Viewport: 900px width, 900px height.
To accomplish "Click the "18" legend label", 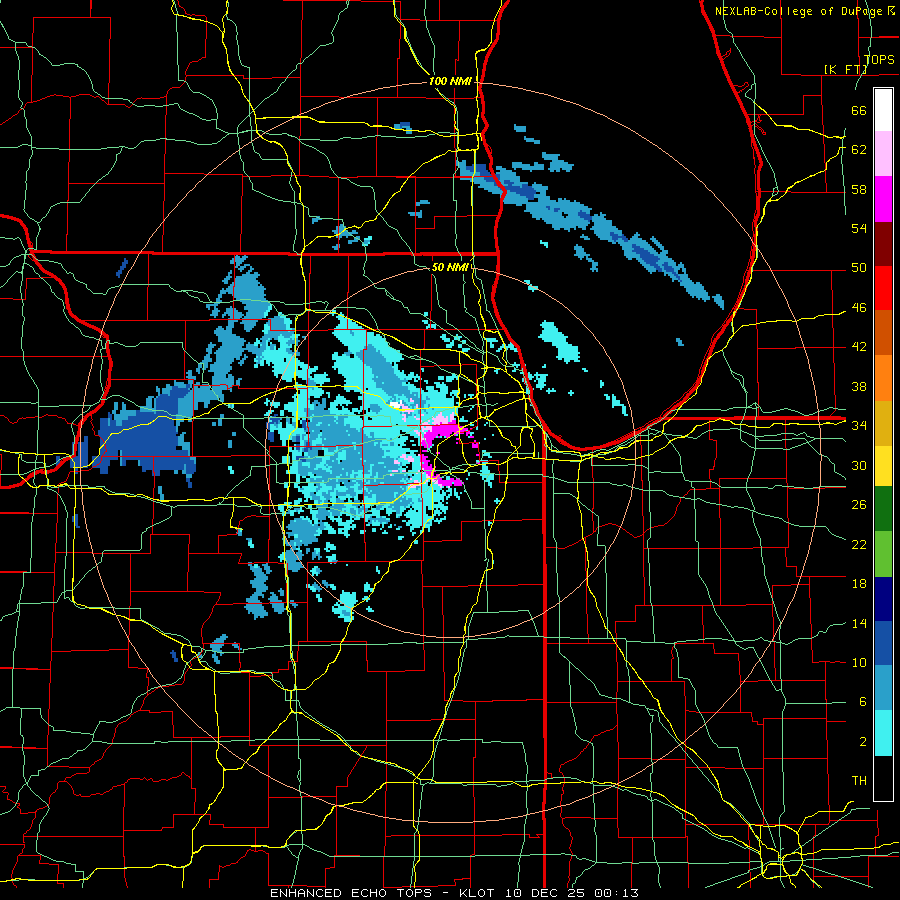I will tap(859, 584).
